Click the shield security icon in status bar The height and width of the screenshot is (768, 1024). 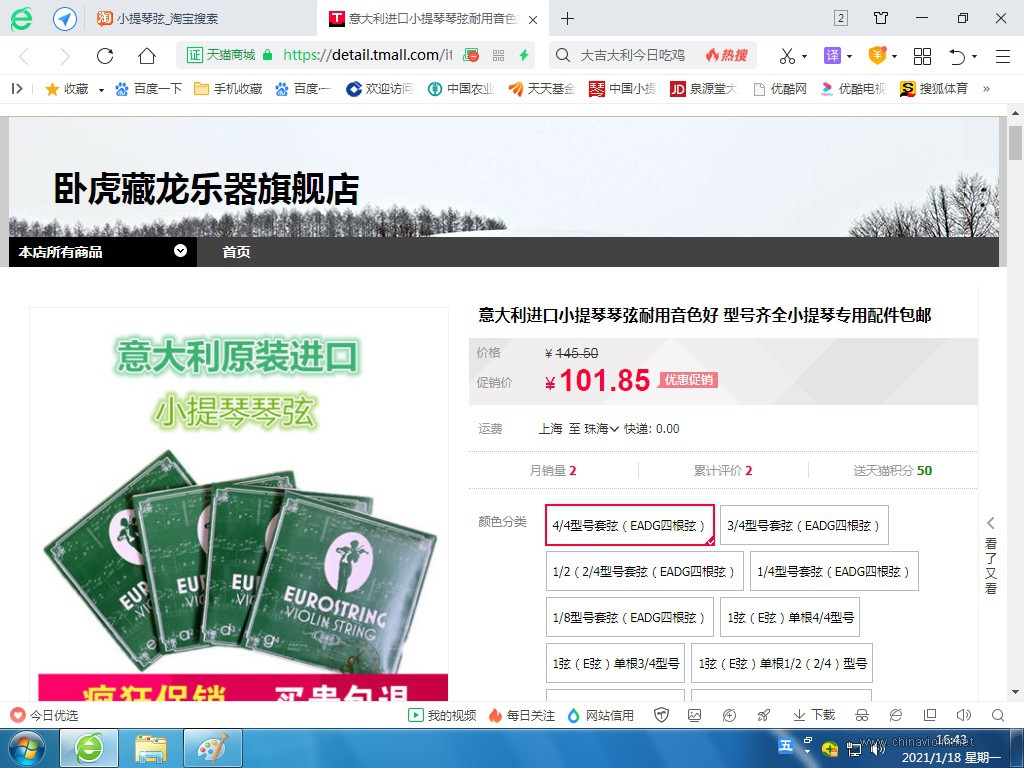pos(662,715)
